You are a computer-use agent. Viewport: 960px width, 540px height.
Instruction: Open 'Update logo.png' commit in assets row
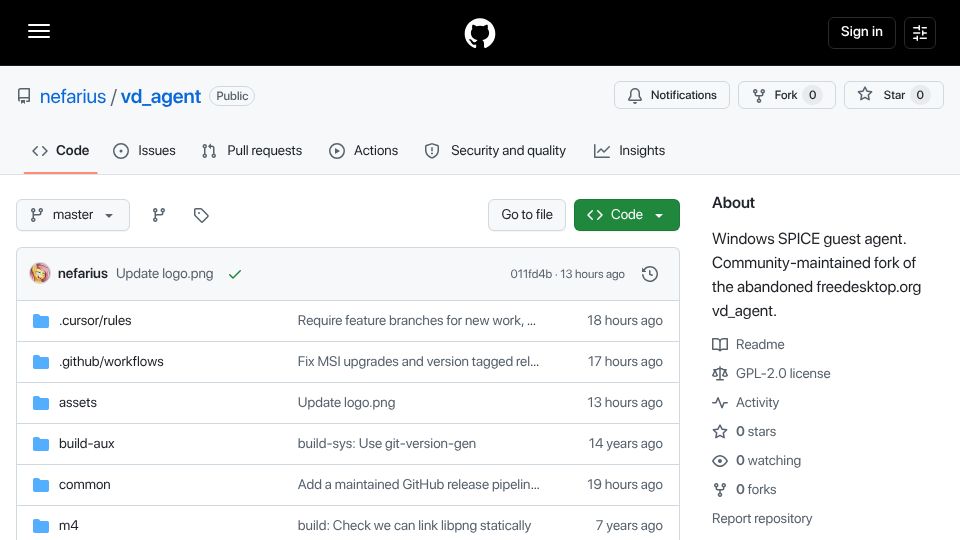point(346,403)
